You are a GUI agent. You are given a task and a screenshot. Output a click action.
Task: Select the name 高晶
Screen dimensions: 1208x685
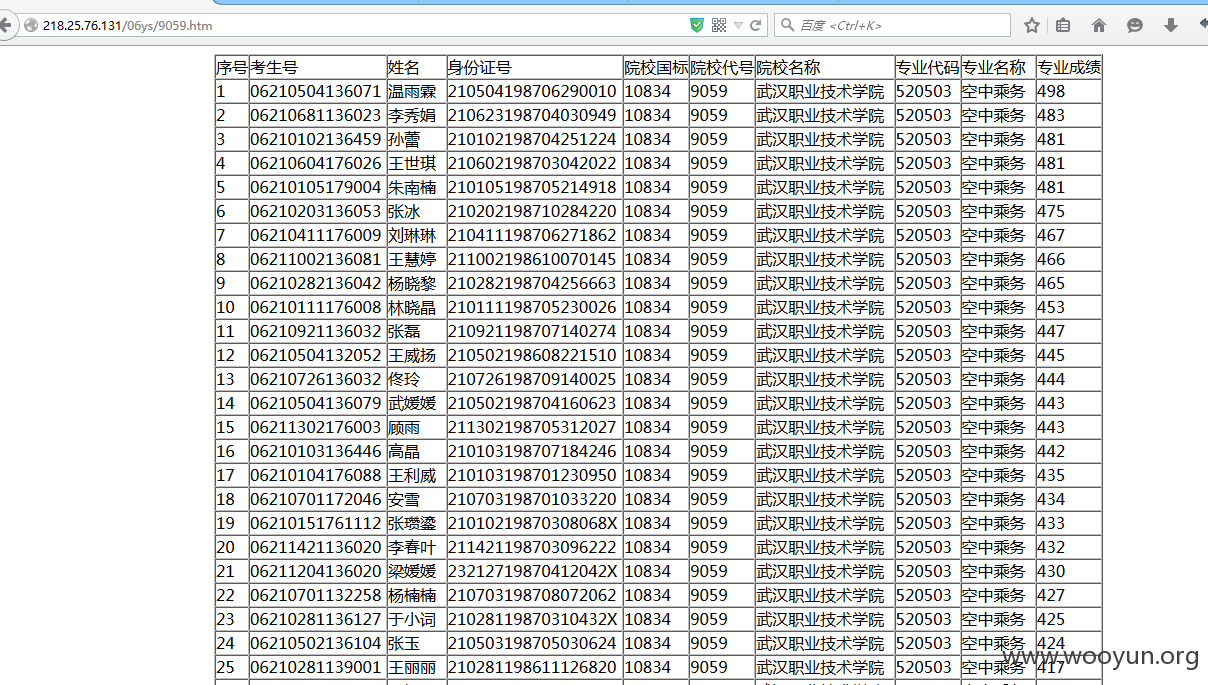pos(404,451)
